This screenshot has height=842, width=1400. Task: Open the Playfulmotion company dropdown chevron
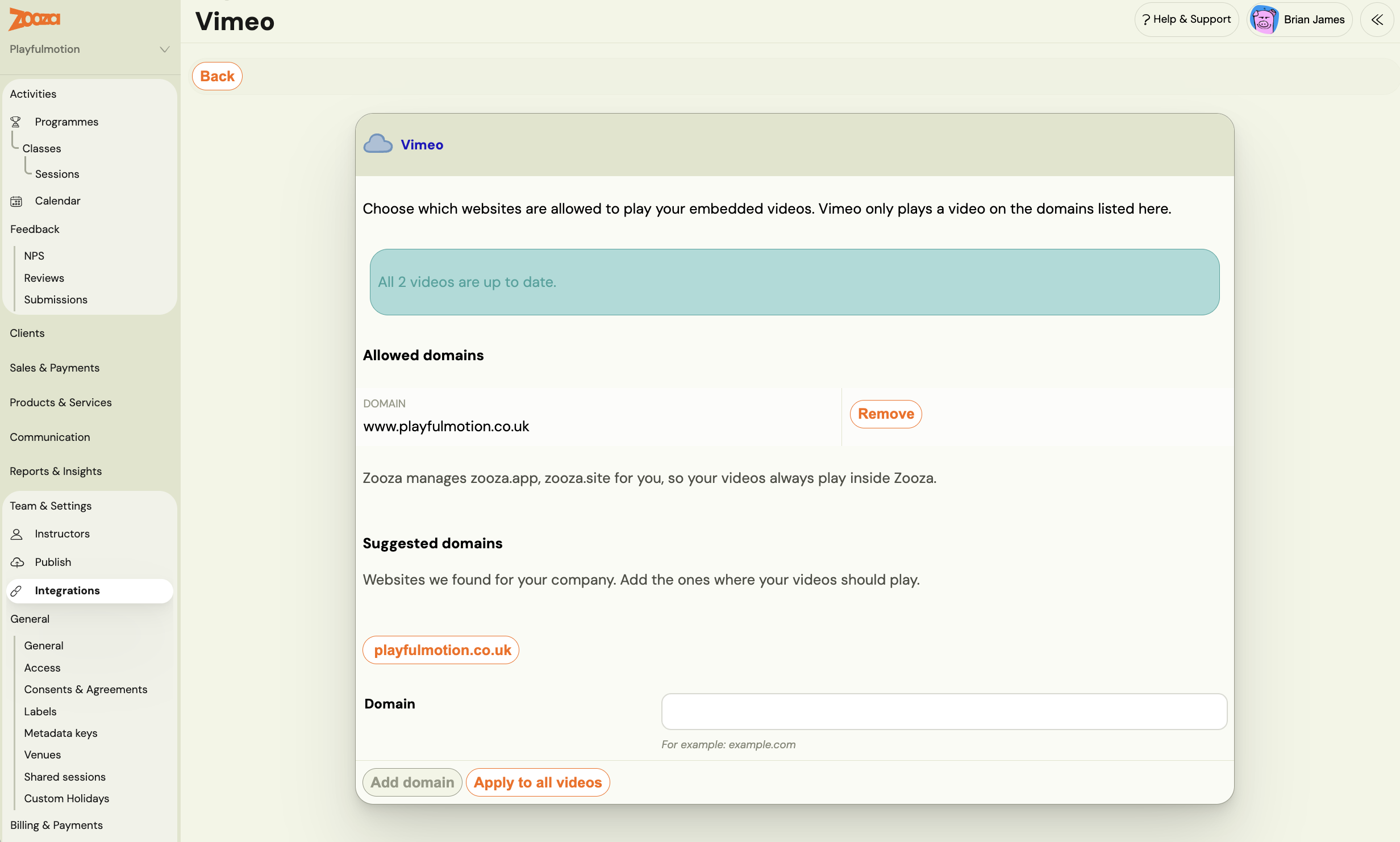(165, 49)
